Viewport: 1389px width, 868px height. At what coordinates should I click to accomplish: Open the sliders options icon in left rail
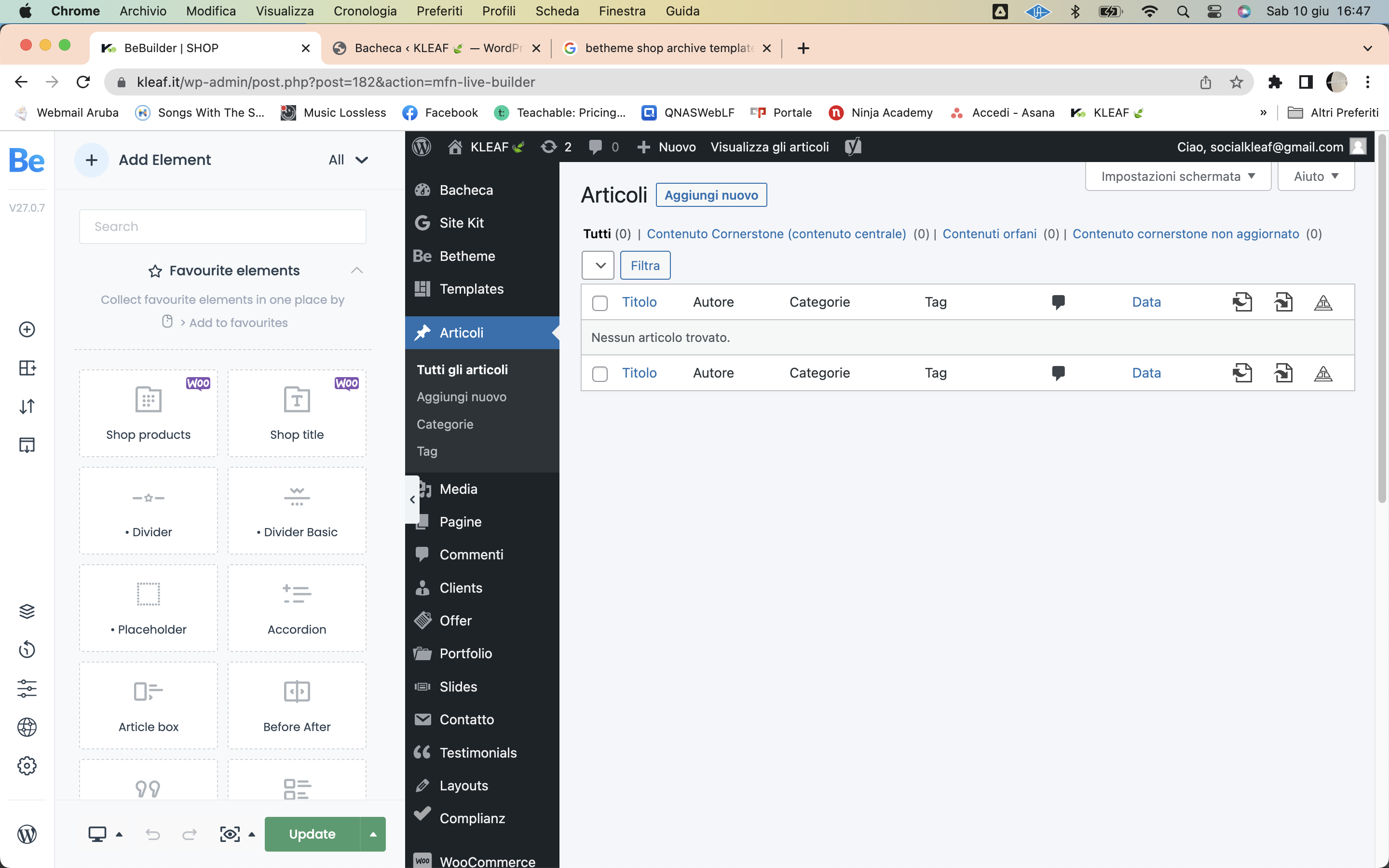(27, 688)
